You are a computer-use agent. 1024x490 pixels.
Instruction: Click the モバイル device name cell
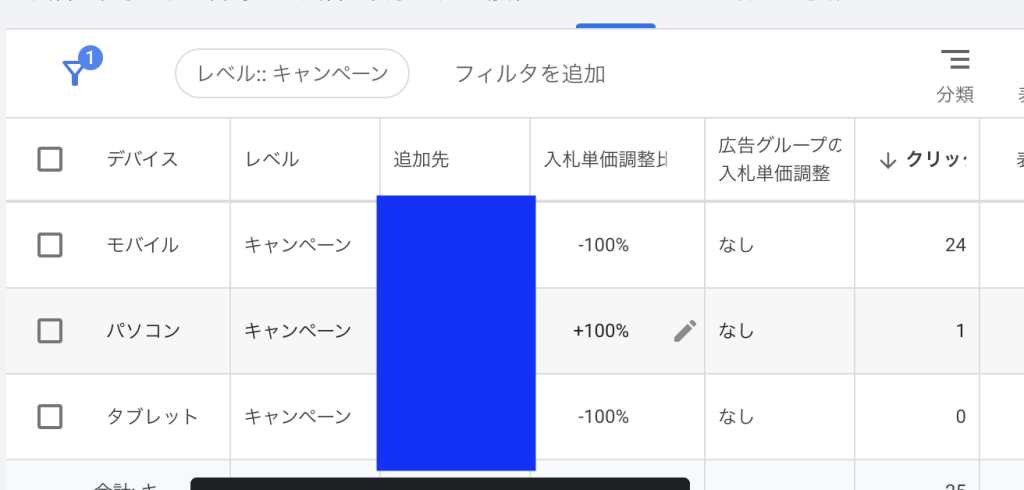click(143, 245)
